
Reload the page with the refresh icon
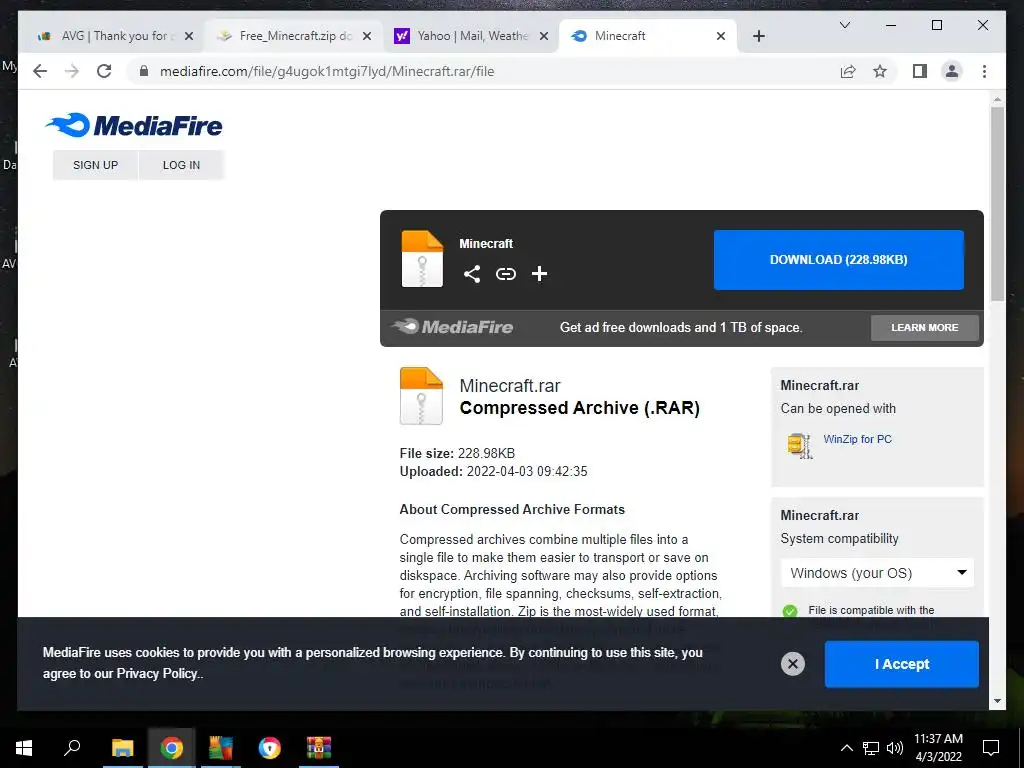point(104,71)
